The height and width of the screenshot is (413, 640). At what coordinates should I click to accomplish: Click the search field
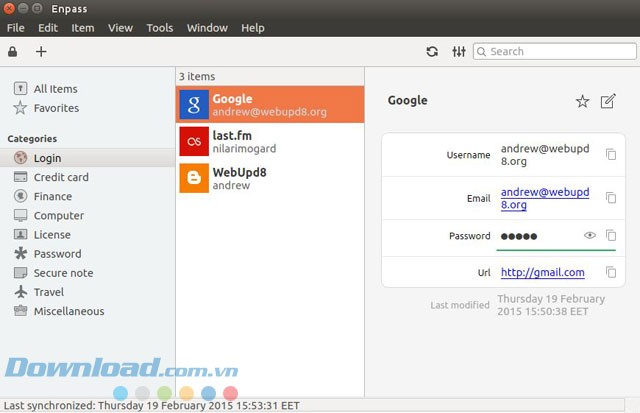pos(555,51)
